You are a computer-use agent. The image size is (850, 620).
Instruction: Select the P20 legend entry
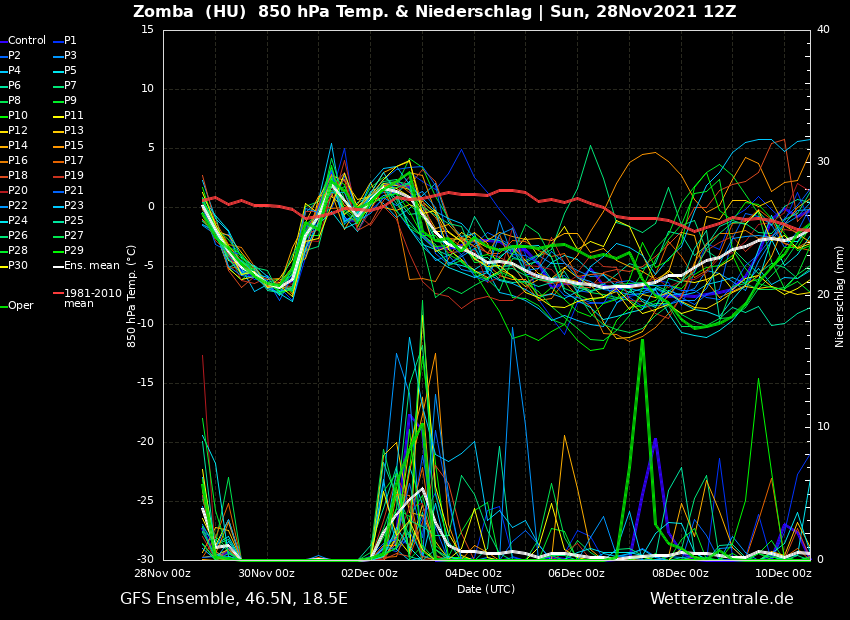point(18,191)
